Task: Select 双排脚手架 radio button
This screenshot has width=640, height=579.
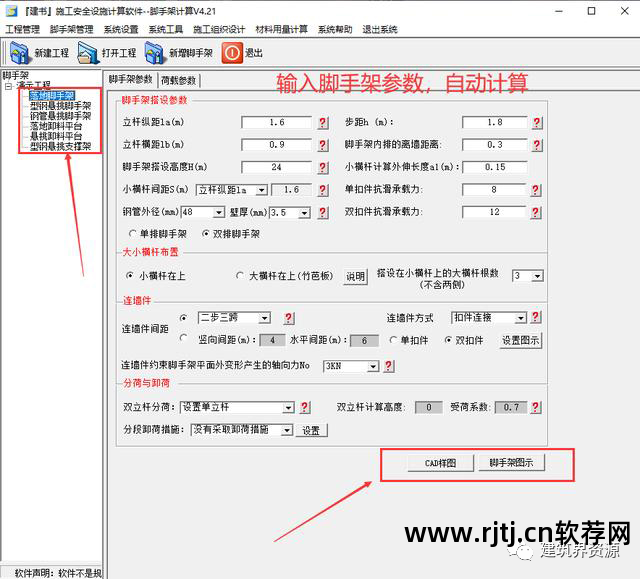Action: pyautogui.click(x=206, y=234)
